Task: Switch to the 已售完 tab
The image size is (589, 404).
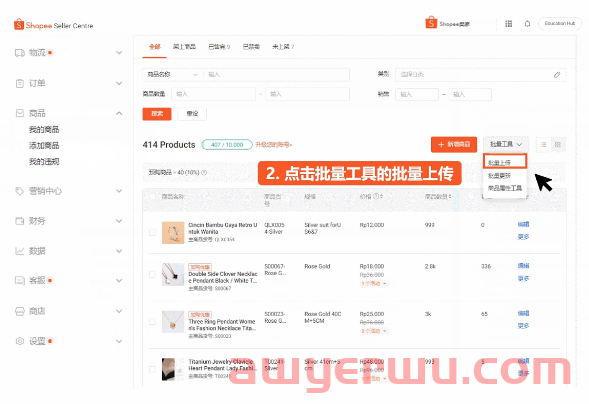Action: click(x=219, y=47)
